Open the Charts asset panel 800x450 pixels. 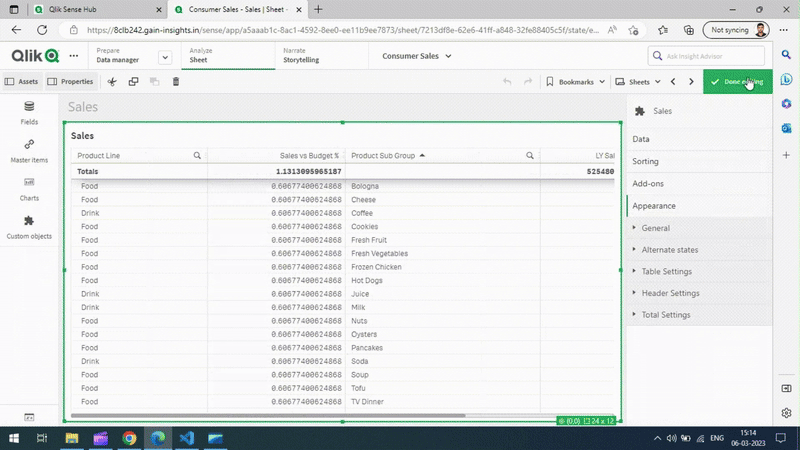[x=29, y=189]
